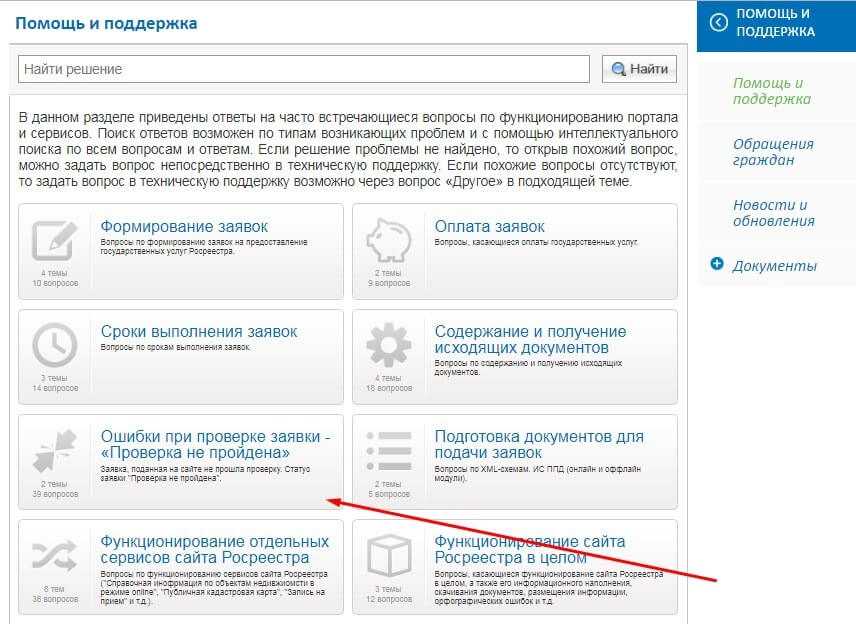Expand Документы with the plus icon
The height and width of the screenshot is (624, 856).
[716, 264]
